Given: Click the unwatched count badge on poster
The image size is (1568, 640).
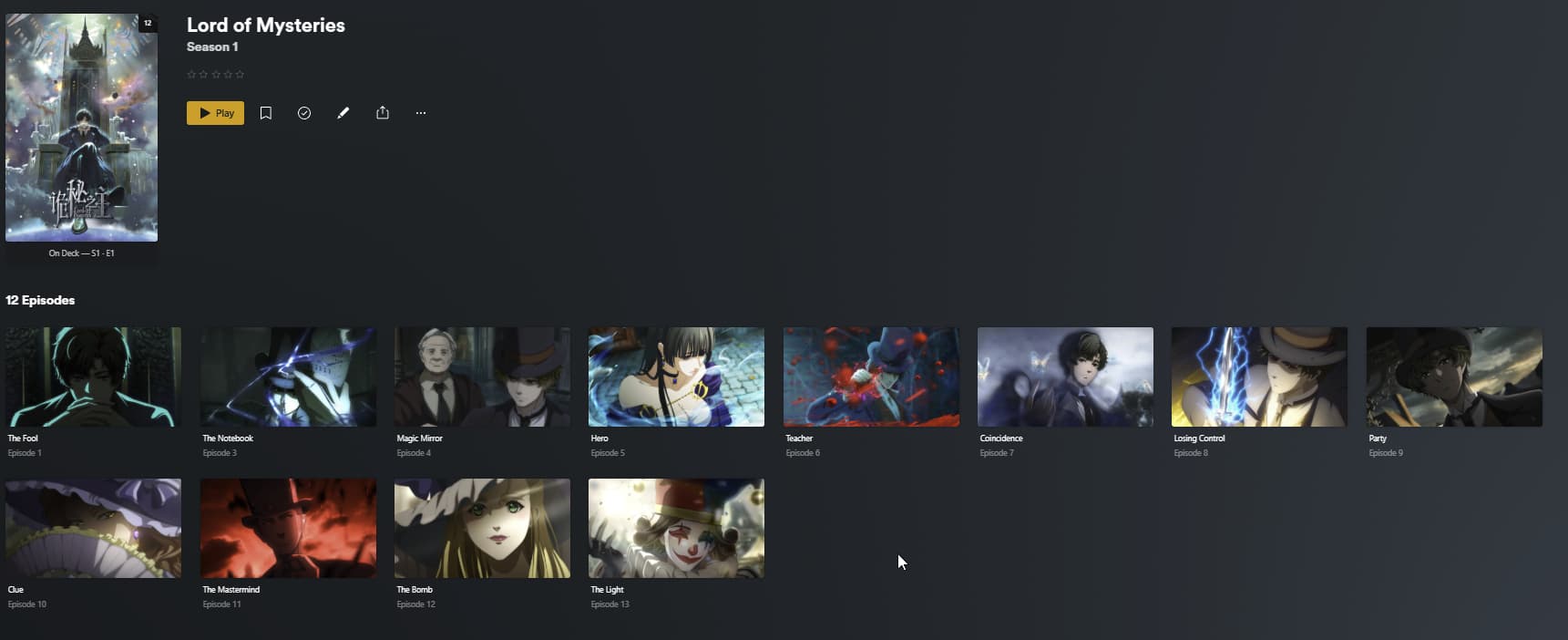Looking at the screenshot, I should tap(148, 23).
